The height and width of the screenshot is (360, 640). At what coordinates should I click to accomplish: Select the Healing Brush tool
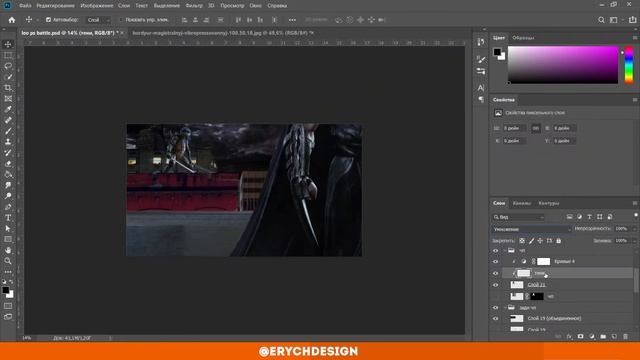point(8,120)
